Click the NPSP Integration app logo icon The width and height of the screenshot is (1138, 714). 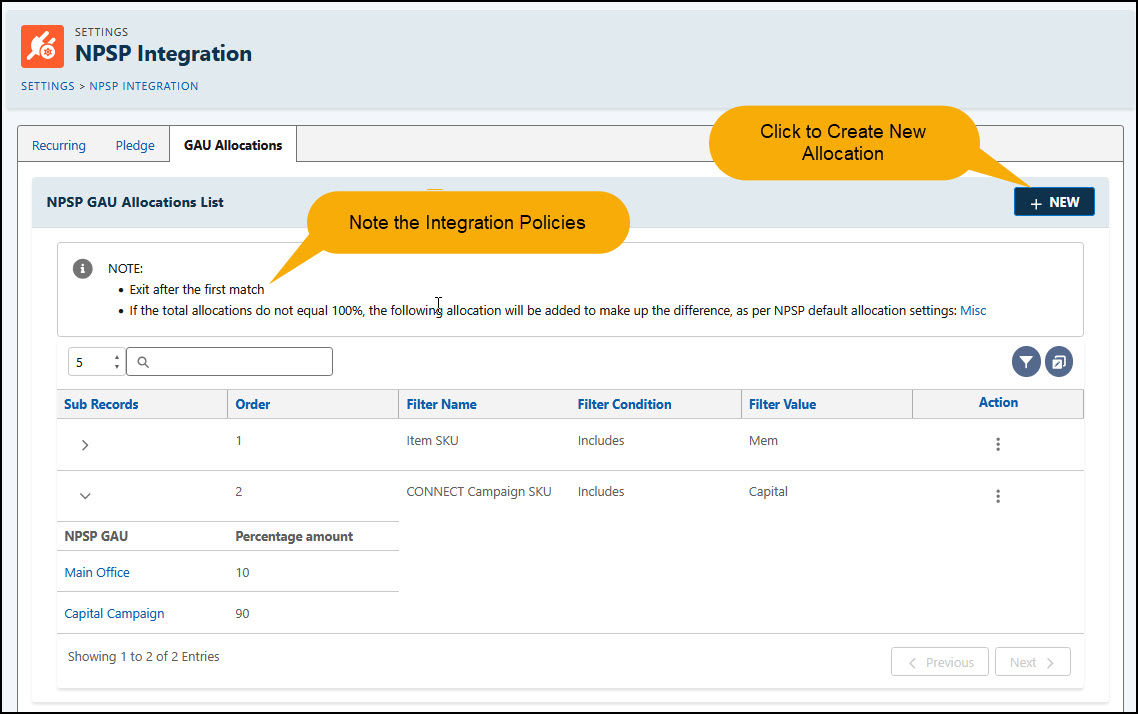(42, 46)
